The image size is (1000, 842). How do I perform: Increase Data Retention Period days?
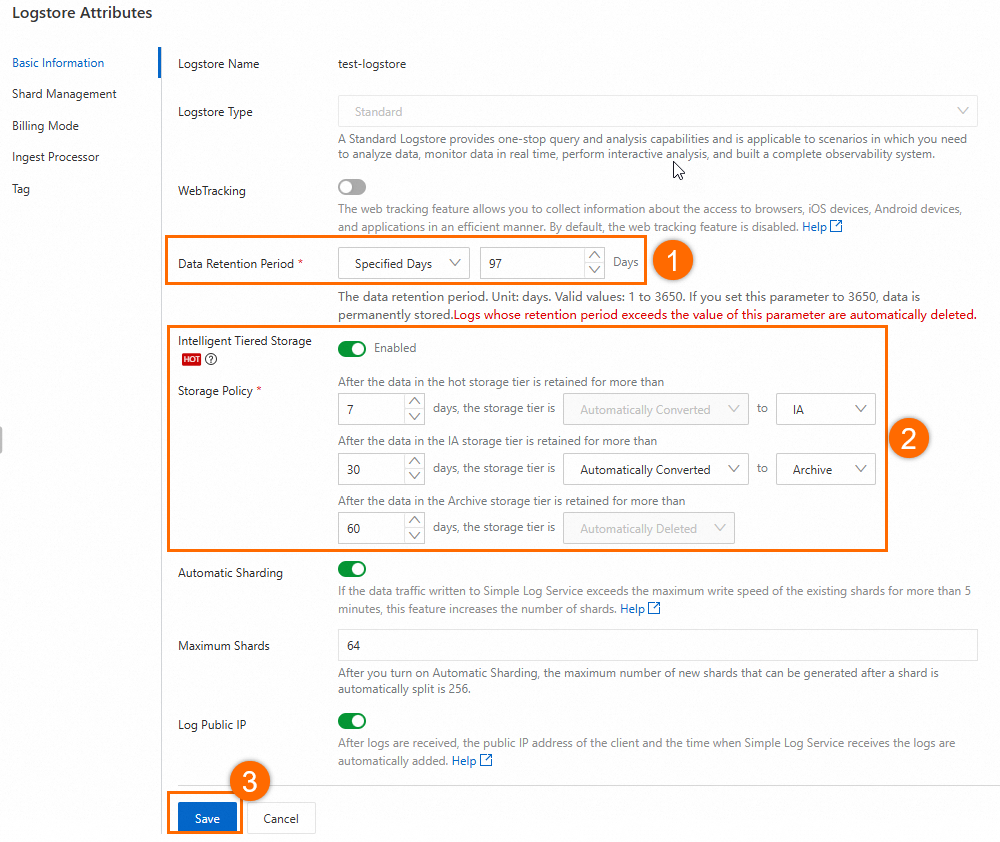click(594, 255)
